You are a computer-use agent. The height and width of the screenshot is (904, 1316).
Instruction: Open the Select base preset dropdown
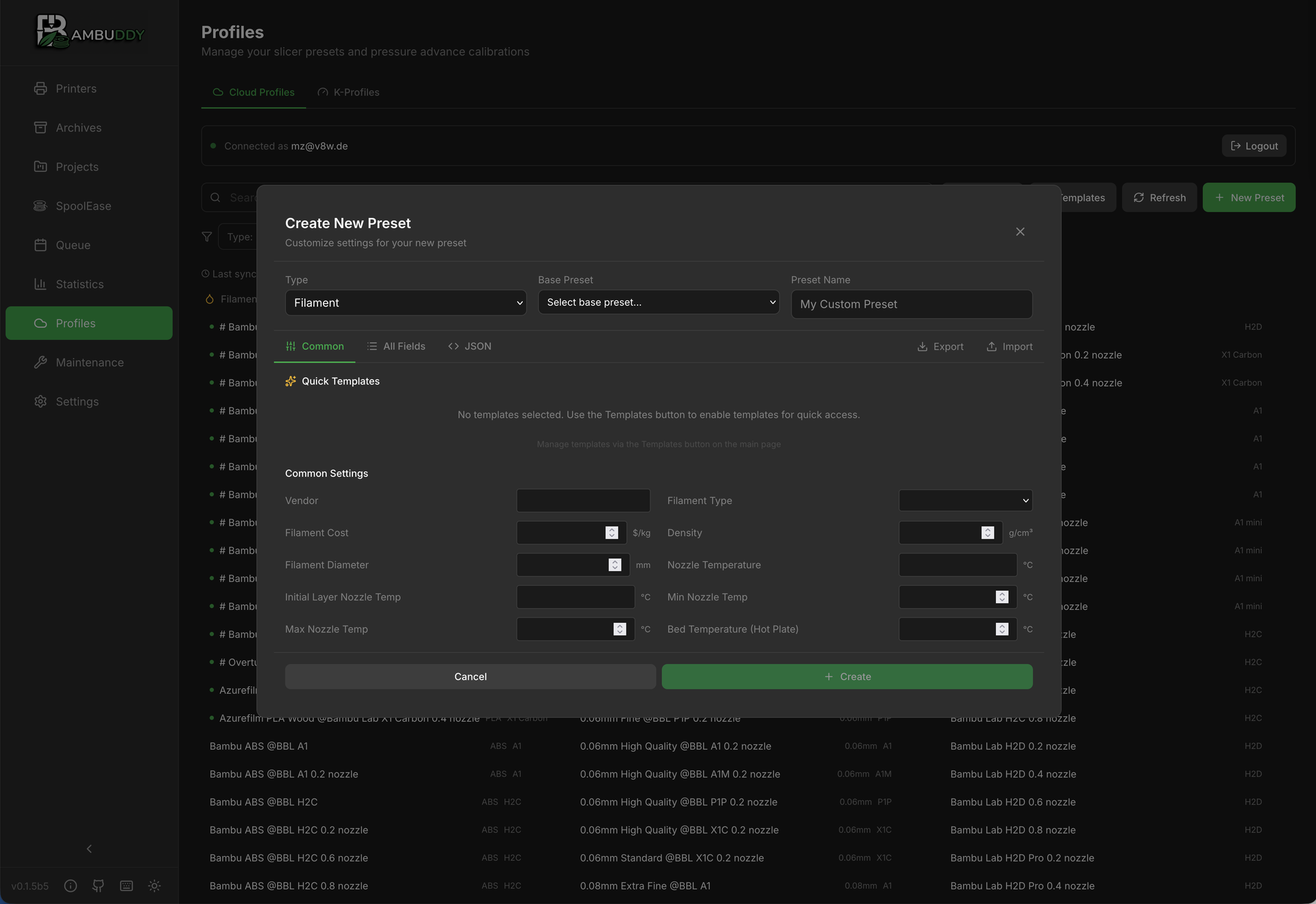pyautogui.click(x=657, y=302)
